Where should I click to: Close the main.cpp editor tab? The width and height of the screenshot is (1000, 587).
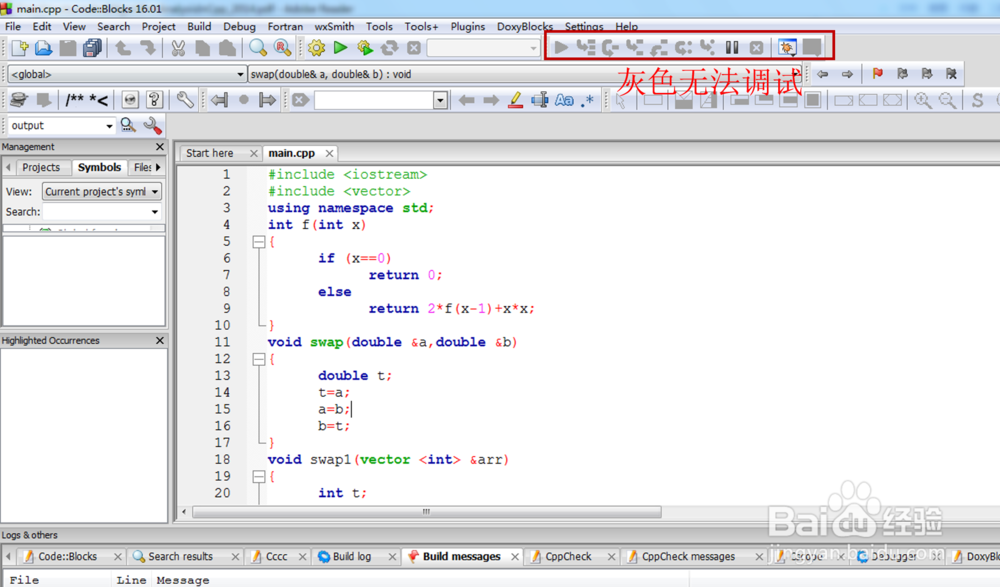[329, 153]
